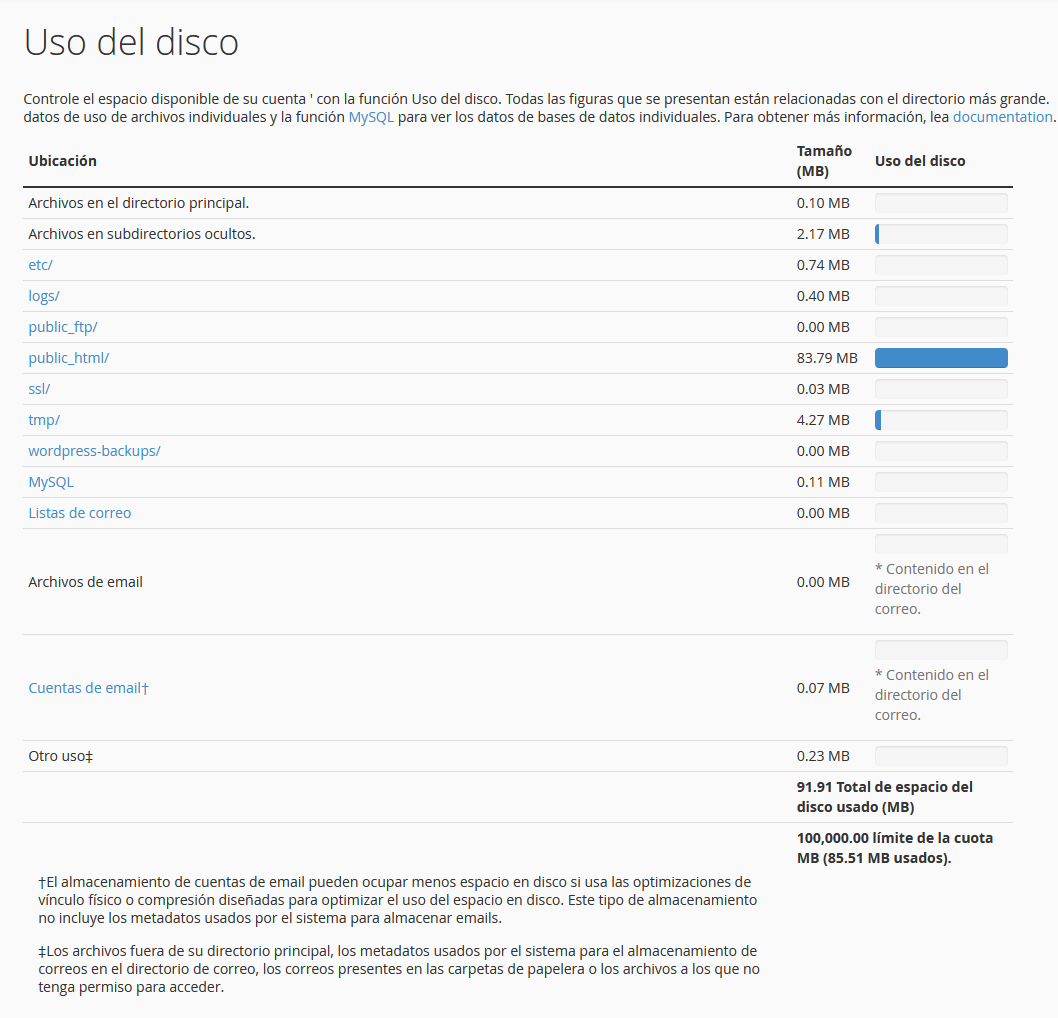Click the Tamaño (MB) column header
Viewport: 1058px width, 1018px height.
pyautogui.click(x=824, y=161)
